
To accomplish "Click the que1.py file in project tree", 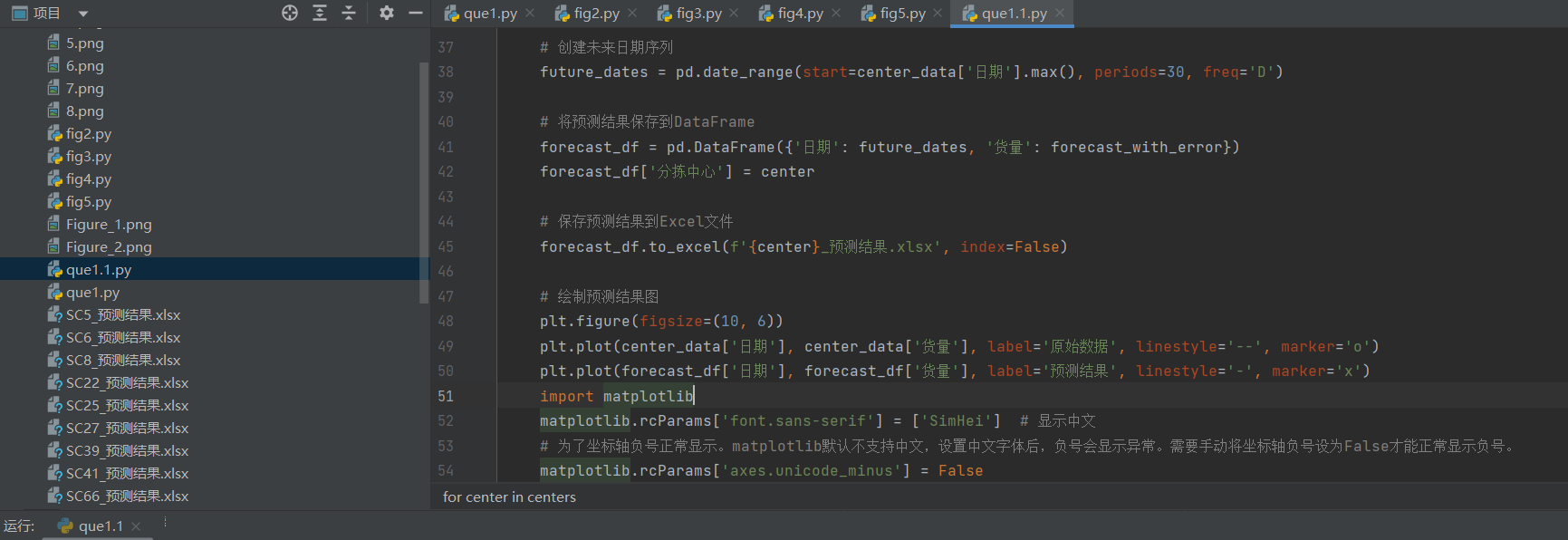I will [92, 293].
